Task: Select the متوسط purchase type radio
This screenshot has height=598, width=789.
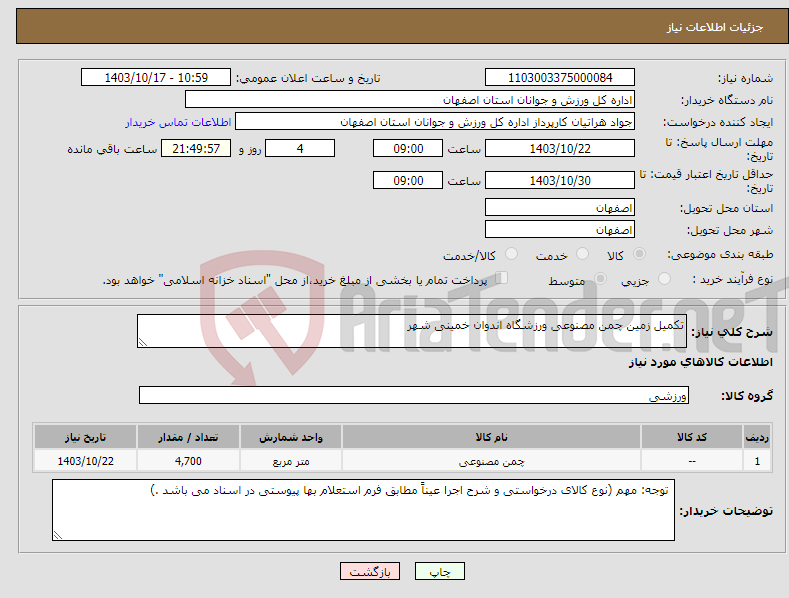Action: [600, 278]
